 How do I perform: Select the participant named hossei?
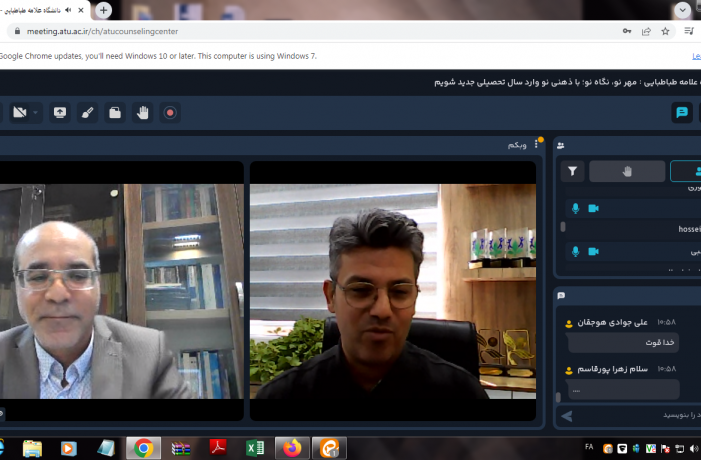[689, 229]
